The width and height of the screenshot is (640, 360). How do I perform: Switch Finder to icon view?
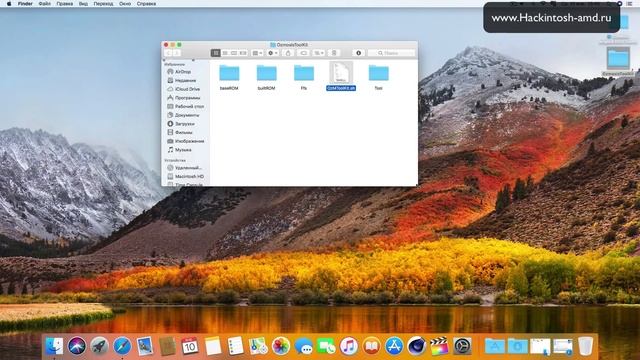(216, 53)
